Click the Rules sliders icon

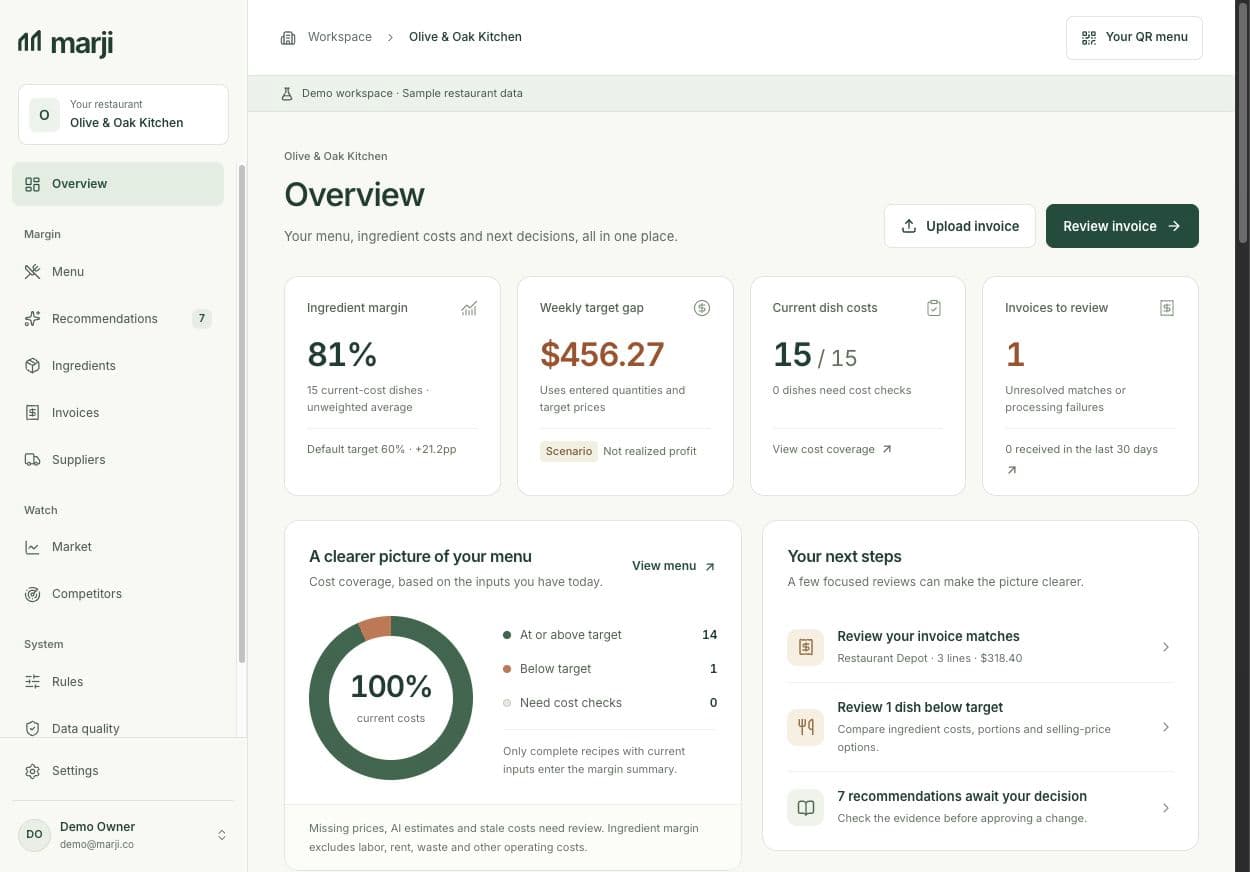(x=33, y=682)
